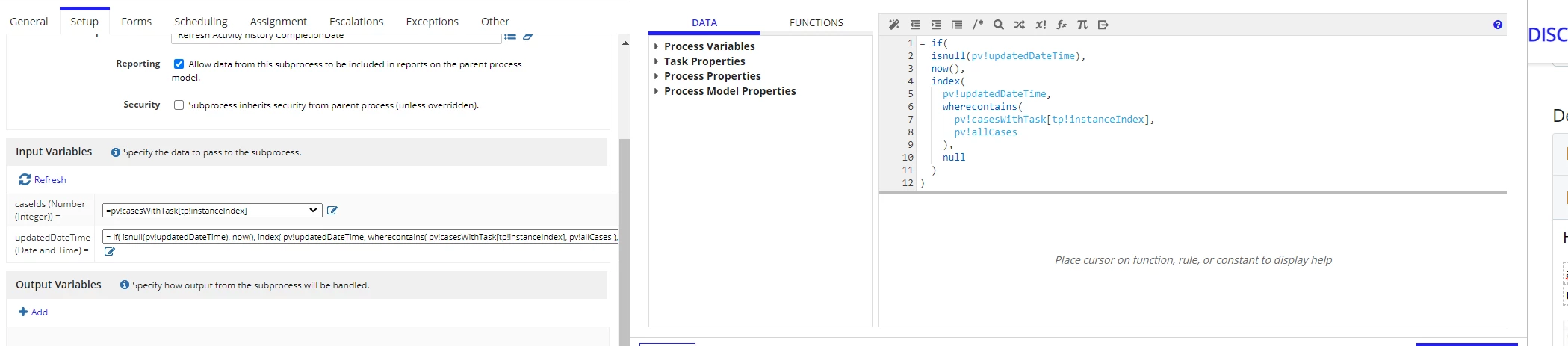Open the Other tab

[x=495, y=22]
